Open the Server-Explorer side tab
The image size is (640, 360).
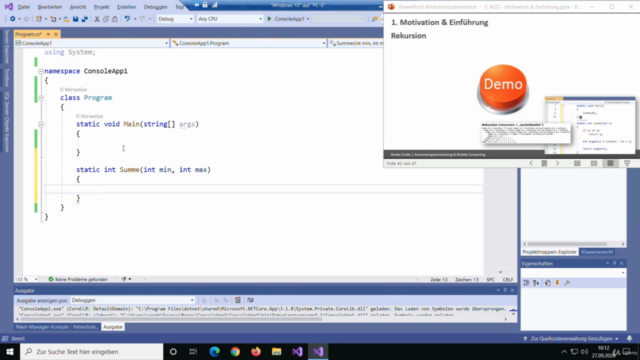click(7, 46)
